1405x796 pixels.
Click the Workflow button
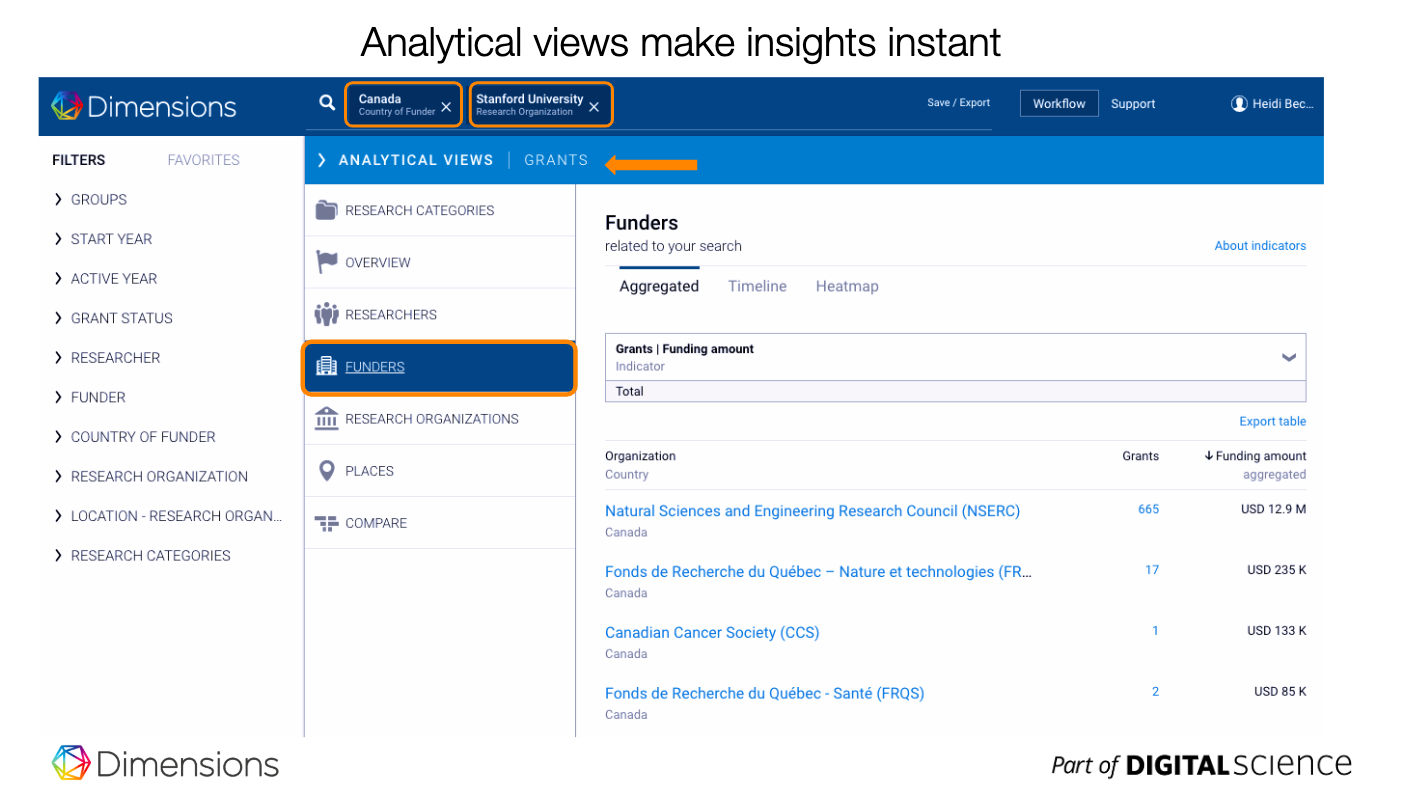(1059, 102)
